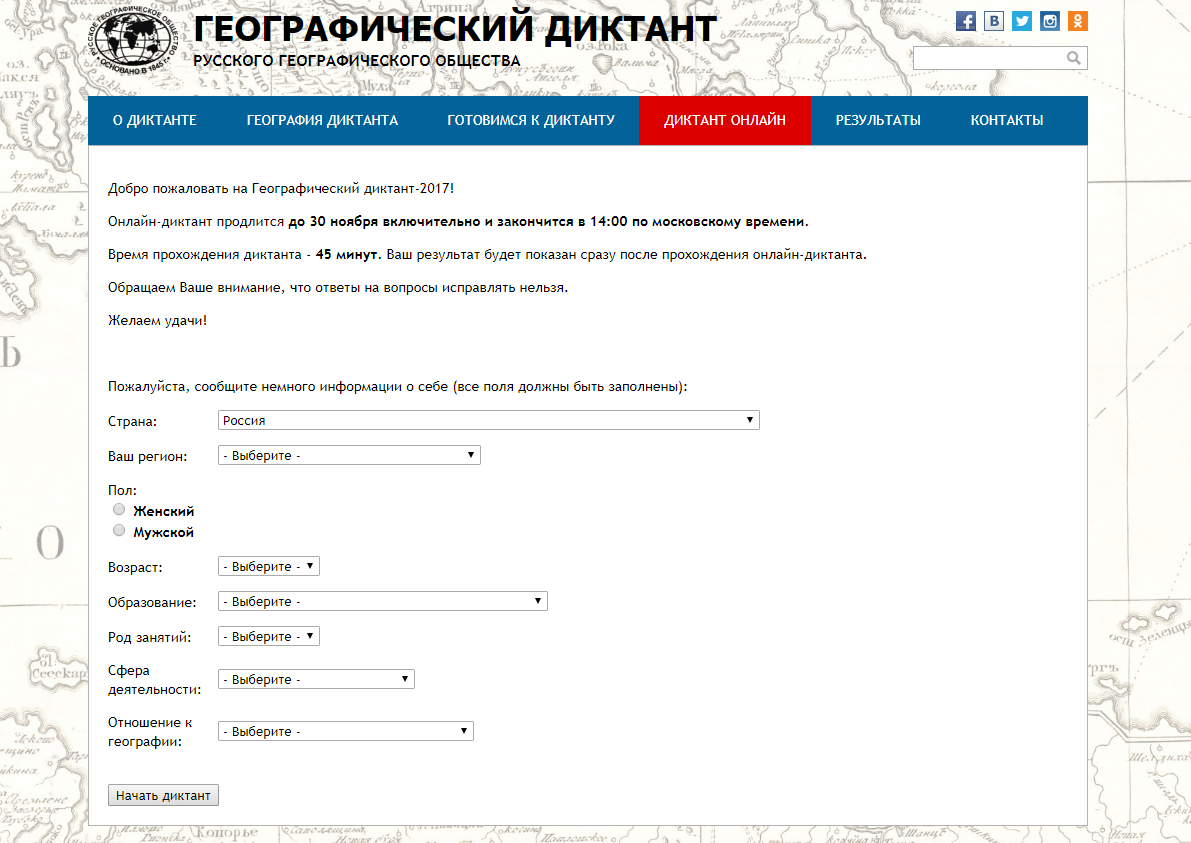Click the Добро пожаловать welcome line

(x=281, y=188)
